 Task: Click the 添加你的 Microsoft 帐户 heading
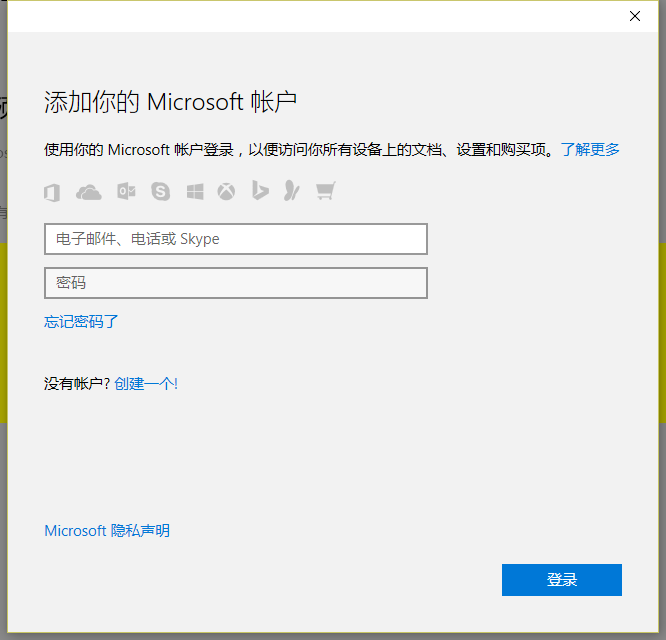[x=170, y=102]
